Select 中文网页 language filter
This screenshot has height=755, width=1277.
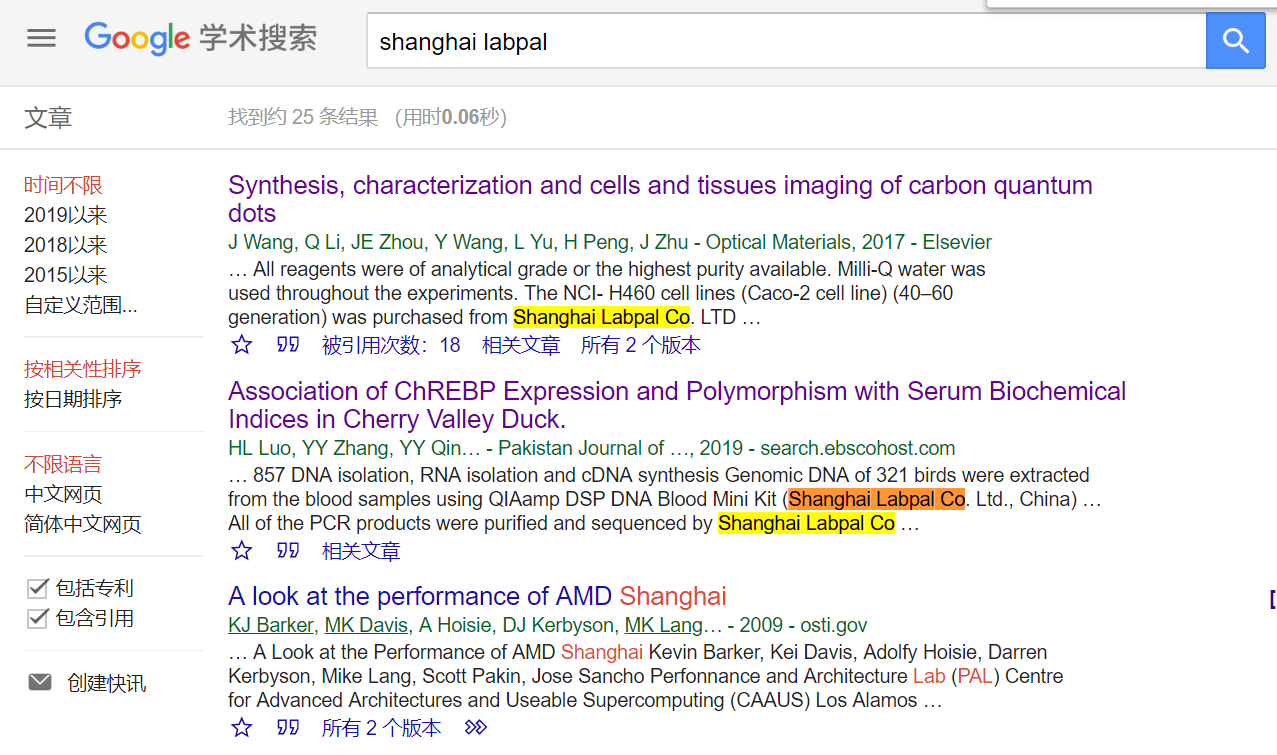coord(63,494)
